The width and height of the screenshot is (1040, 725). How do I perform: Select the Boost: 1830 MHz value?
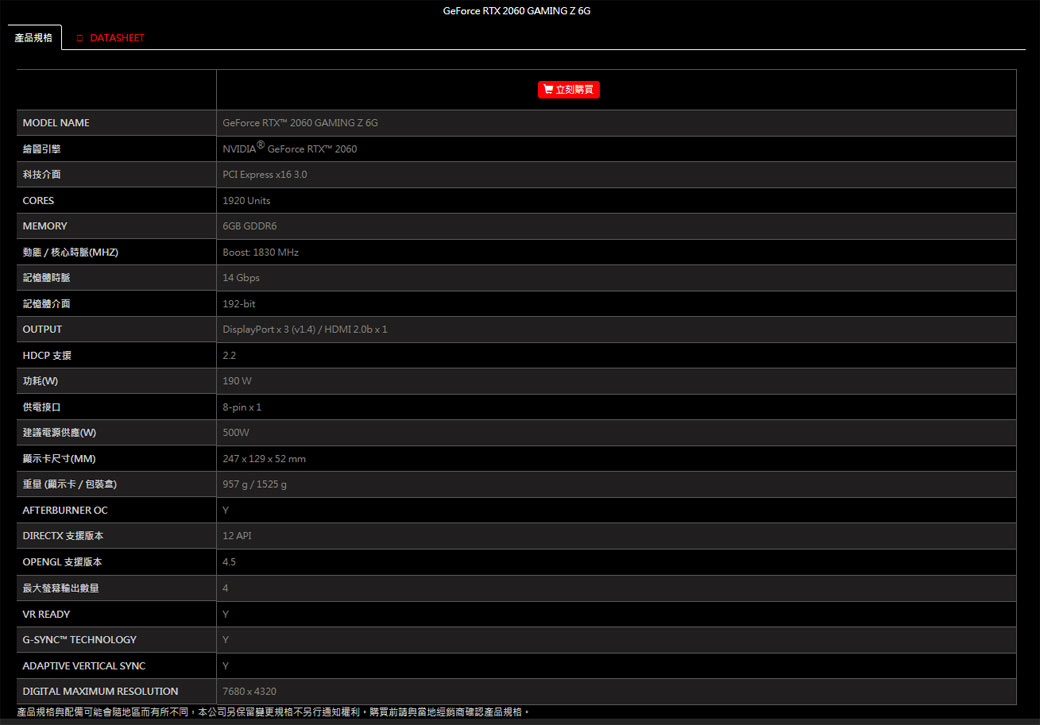pos(260,253)
